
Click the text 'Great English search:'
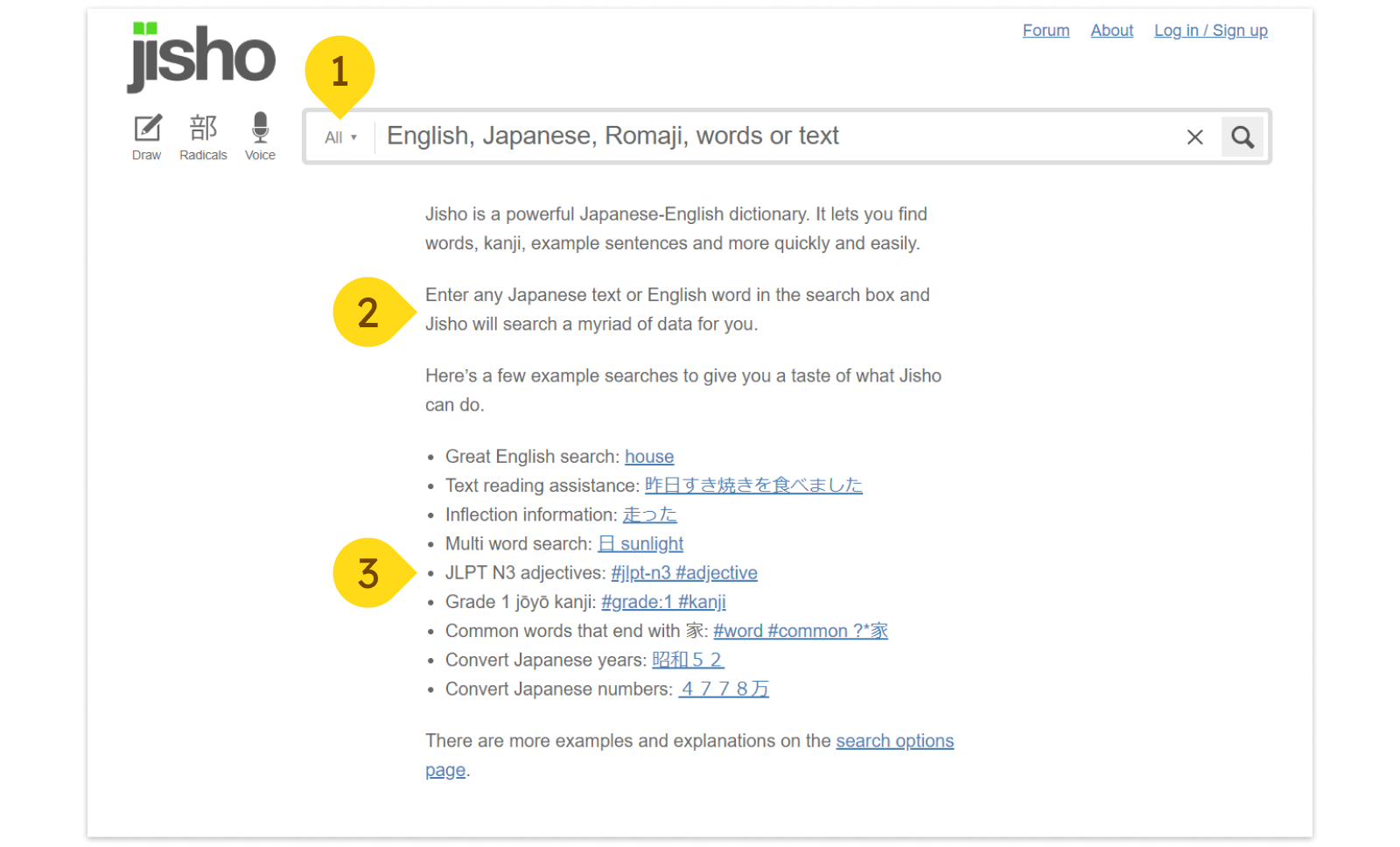tap(532, 457)
